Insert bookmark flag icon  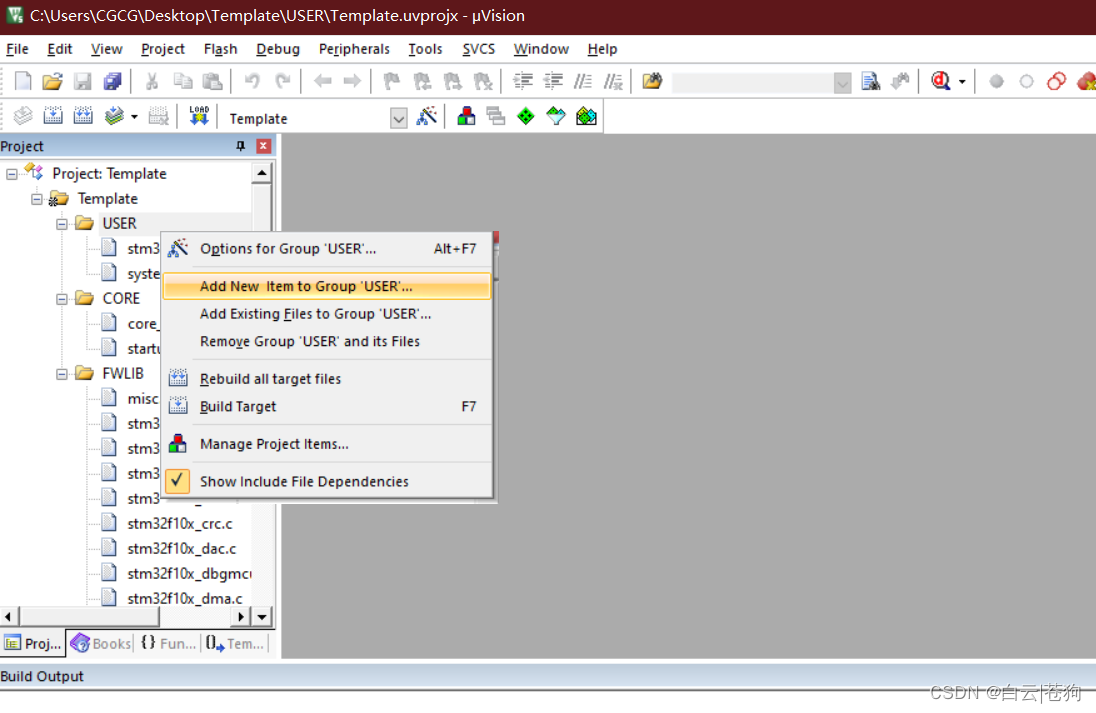[391, 81]
